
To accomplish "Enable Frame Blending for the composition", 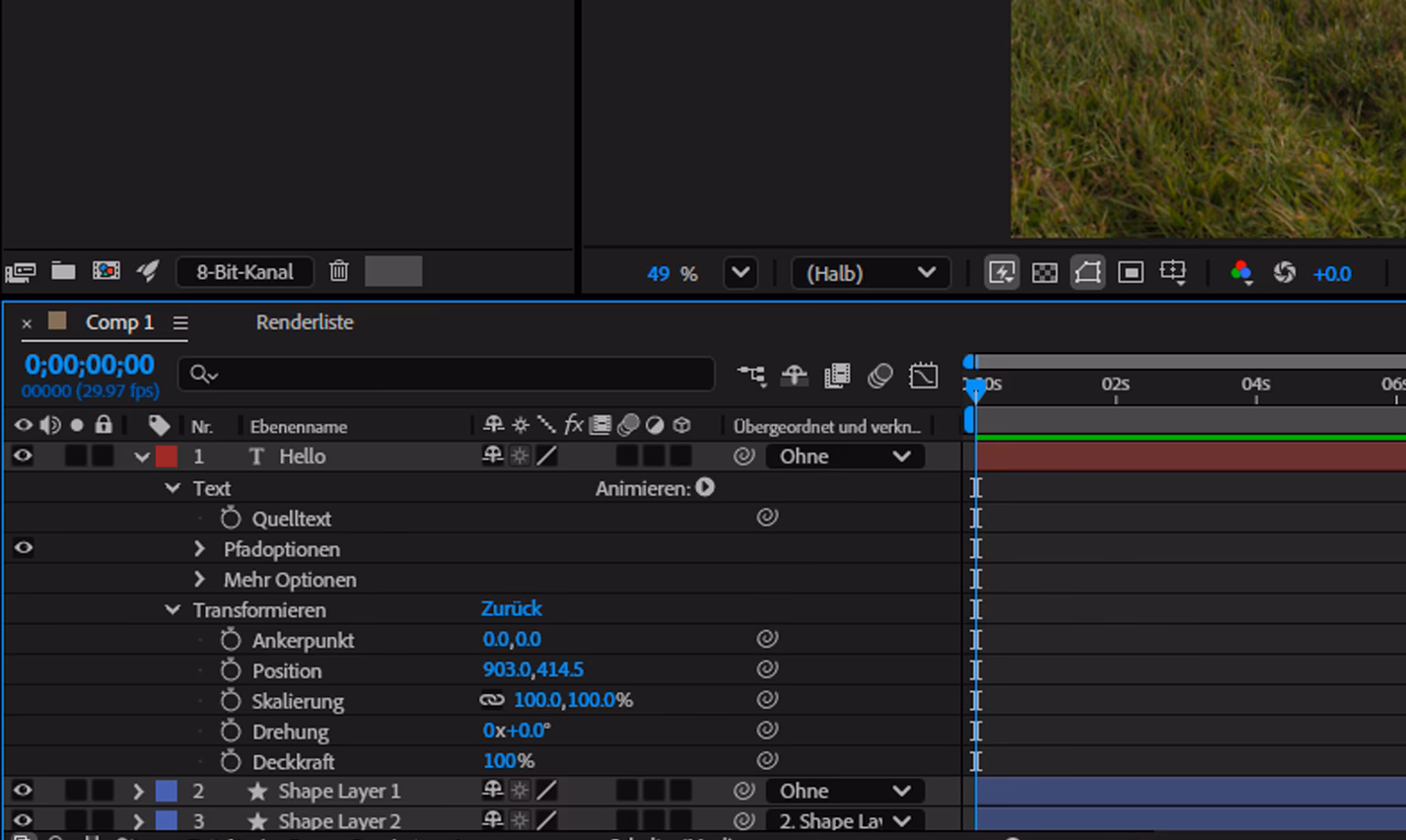I will point(837,376).
